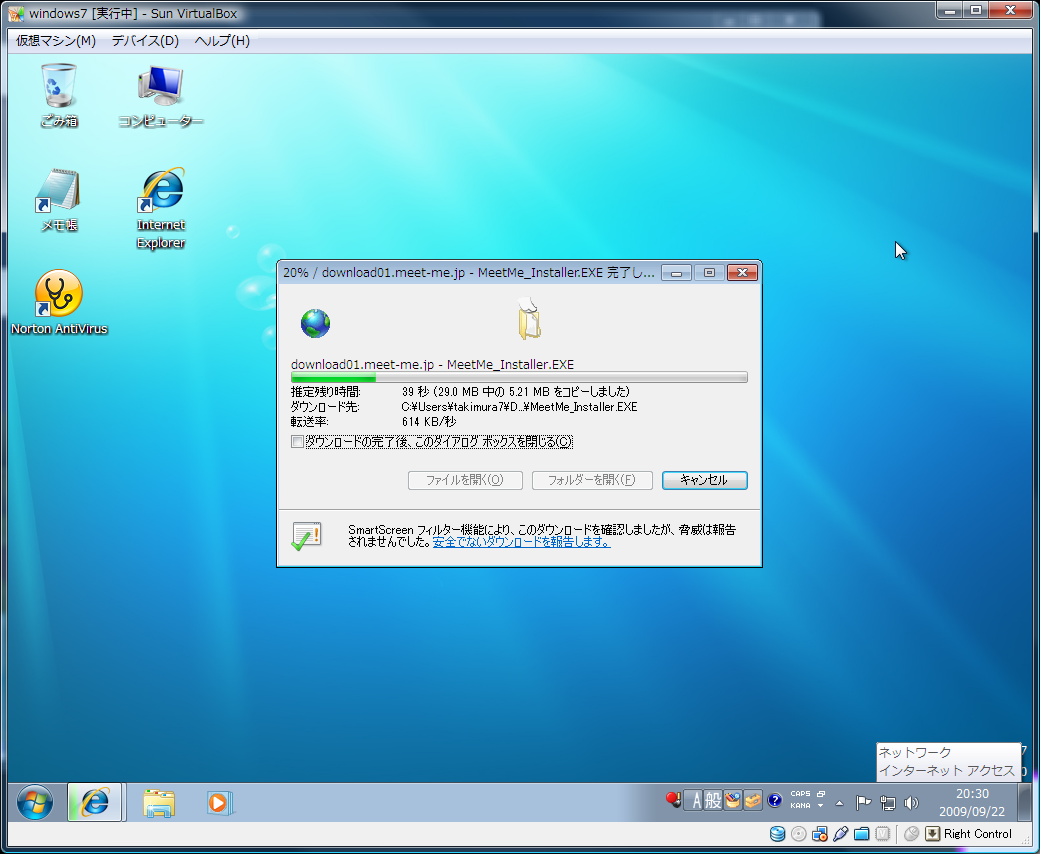
Task: Click the VirtualBox hard disk activity icon
Action: click(777, 834)
